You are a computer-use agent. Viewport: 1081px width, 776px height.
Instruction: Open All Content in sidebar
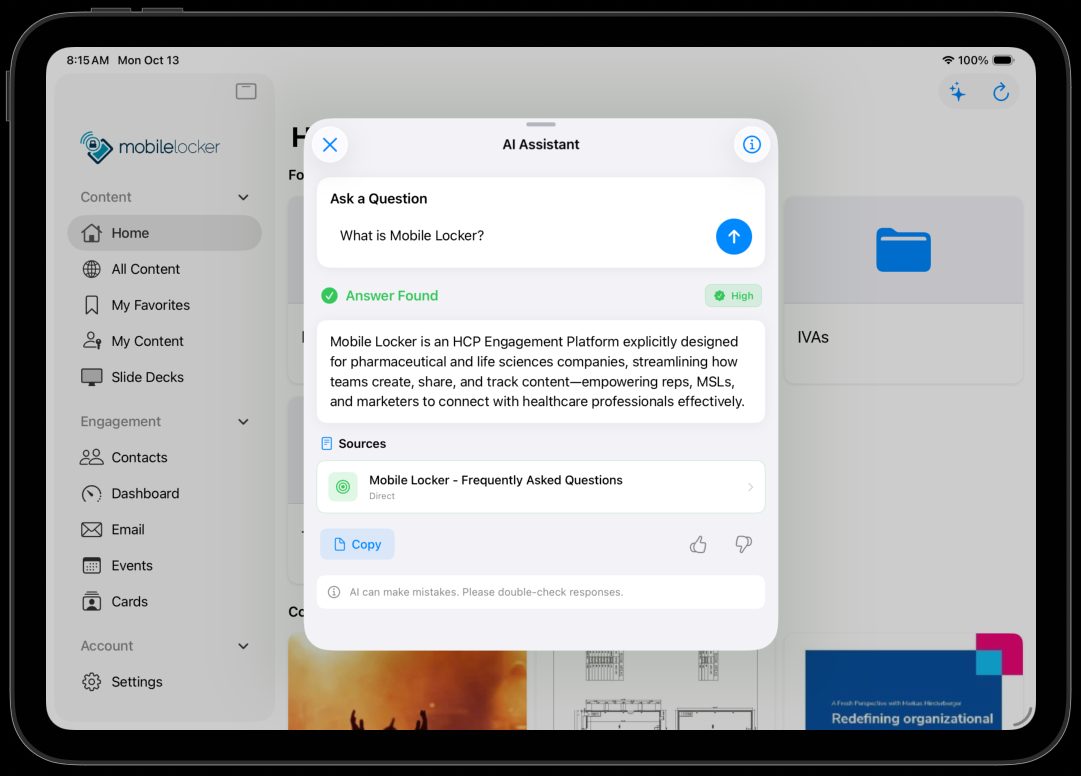(x=145, y=269)
